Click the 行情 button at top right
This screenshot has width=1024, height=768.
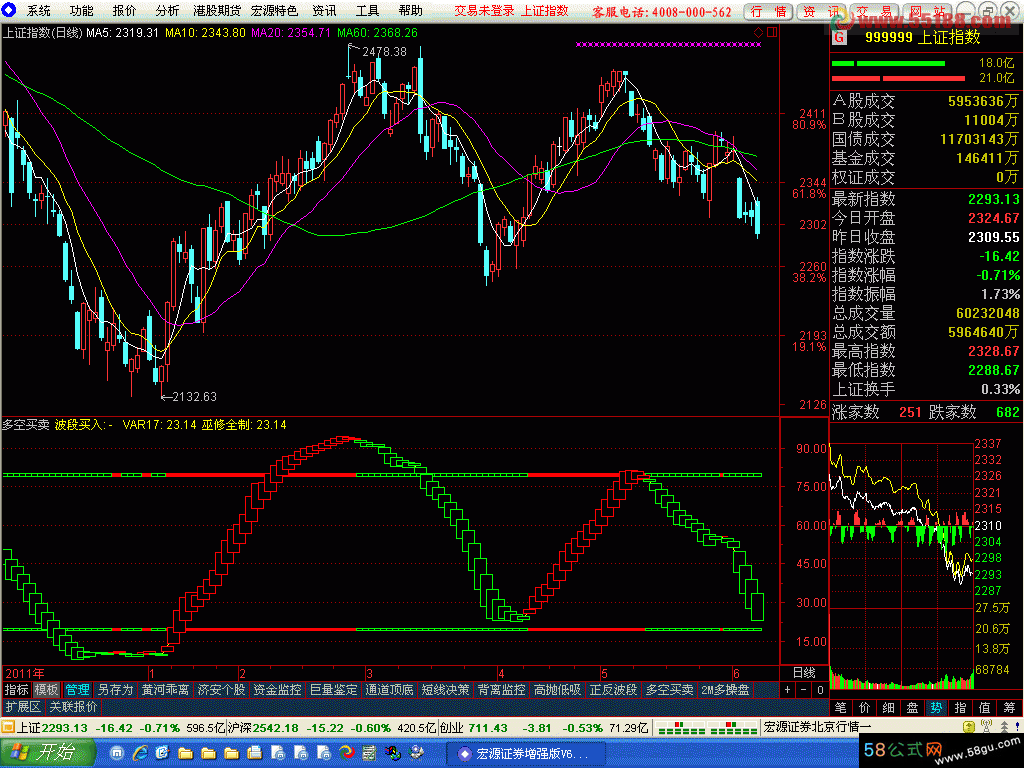(x=769, y=11)
